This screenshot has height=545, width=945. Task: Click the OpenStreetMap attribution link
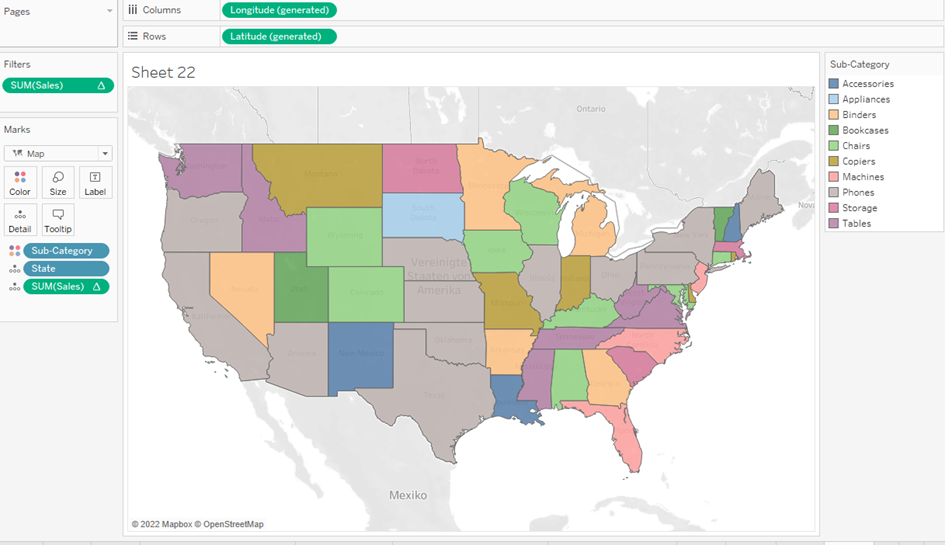pyautogui.click(x=233, y=524)
